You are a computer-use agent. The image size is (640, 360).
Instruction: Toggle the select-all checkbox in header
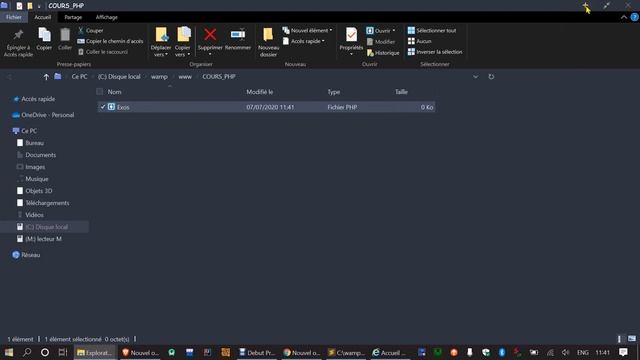click(100, 91)
